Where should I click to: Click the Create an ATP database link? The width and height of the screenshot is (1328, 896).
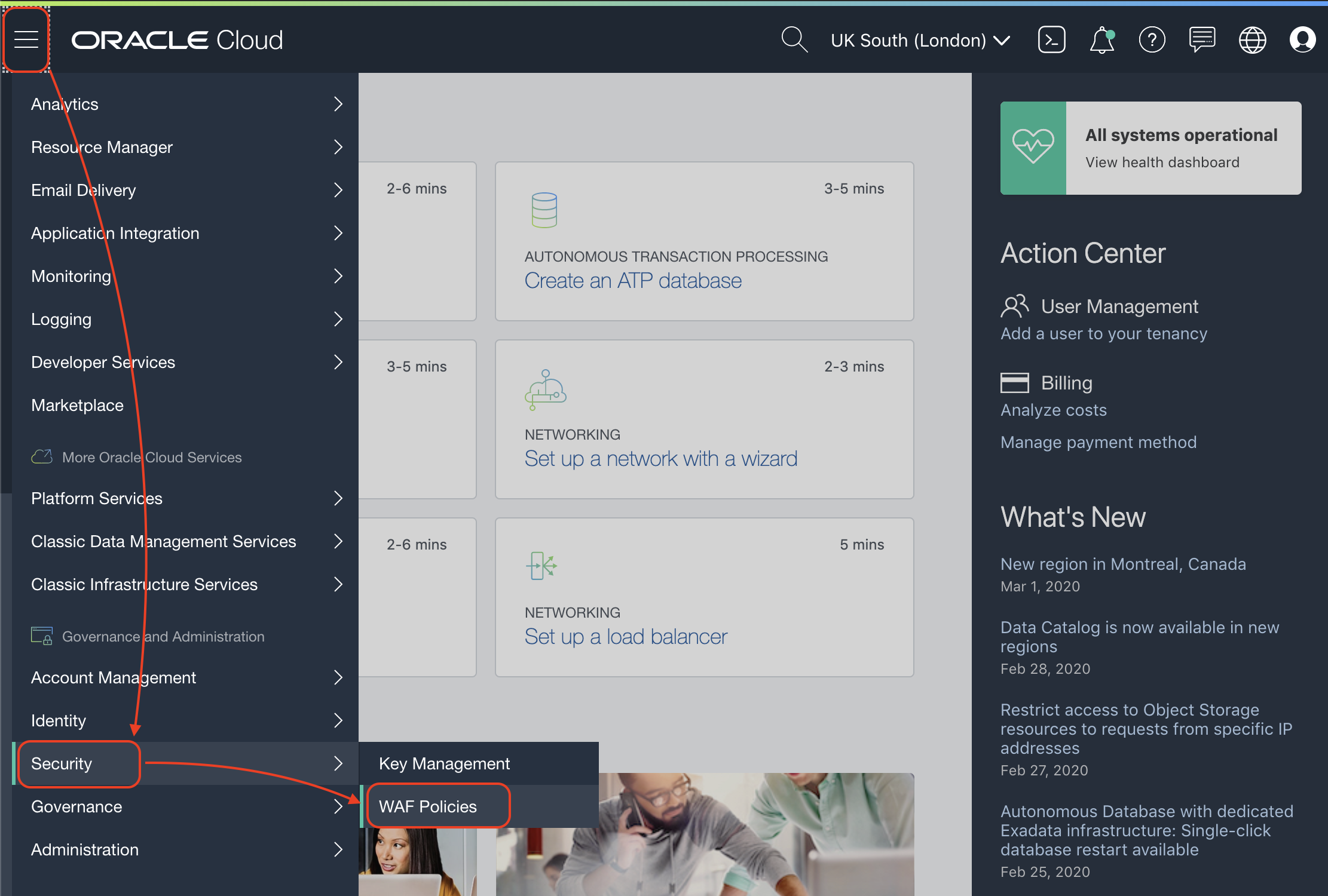click(x=633, y=281)
